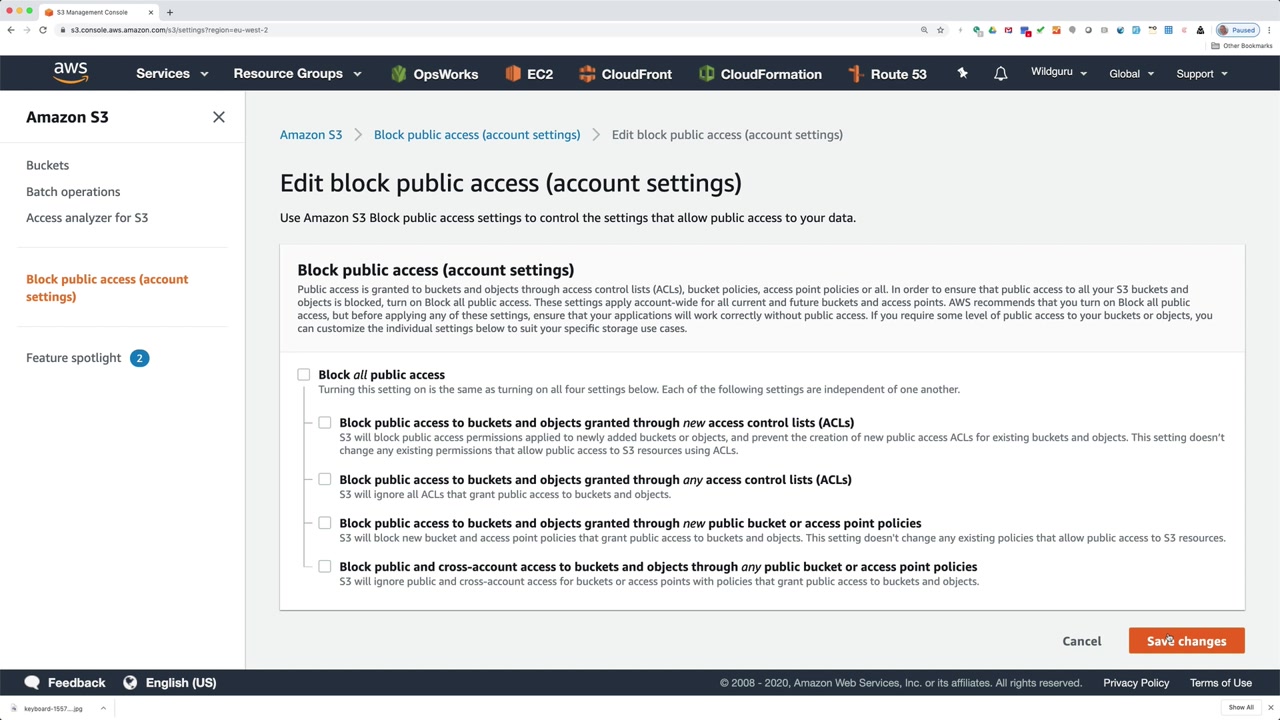Click the Paused profile button
The width and height of the screenshot is (1280, 720).
point(1237,30)
